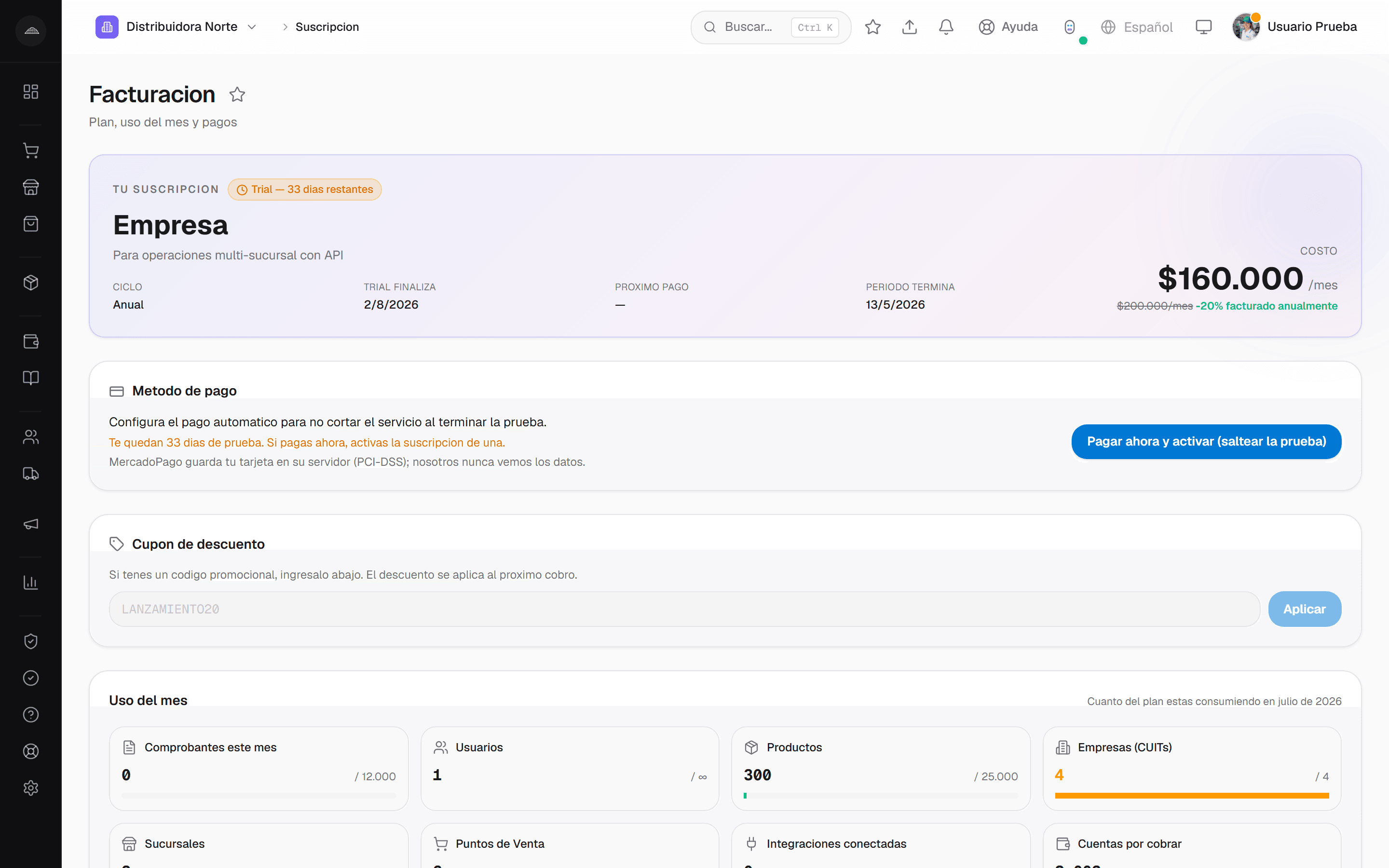
Task: Click the app logo at sidebar top
Action: tap(31, 31)
